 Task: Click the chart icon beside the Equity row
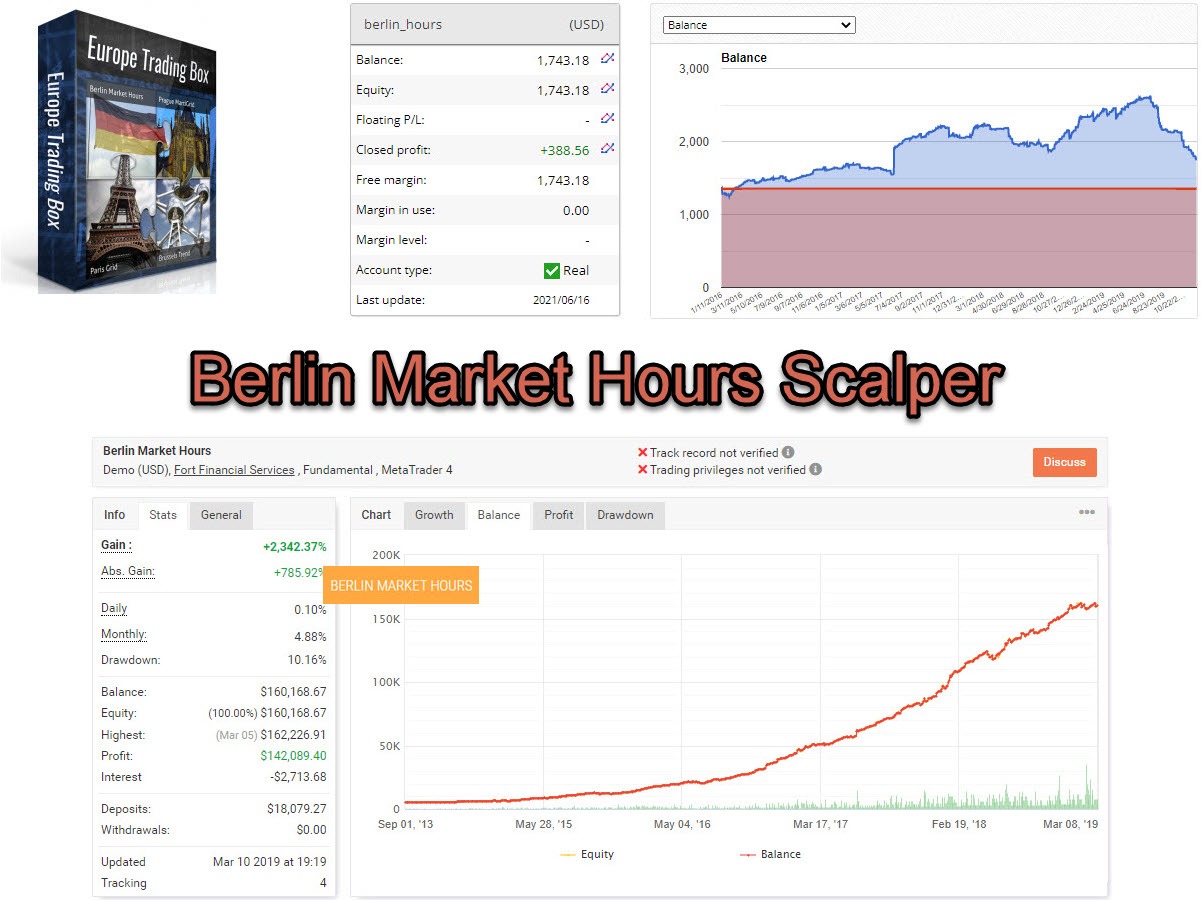click(x=607, y=89)
